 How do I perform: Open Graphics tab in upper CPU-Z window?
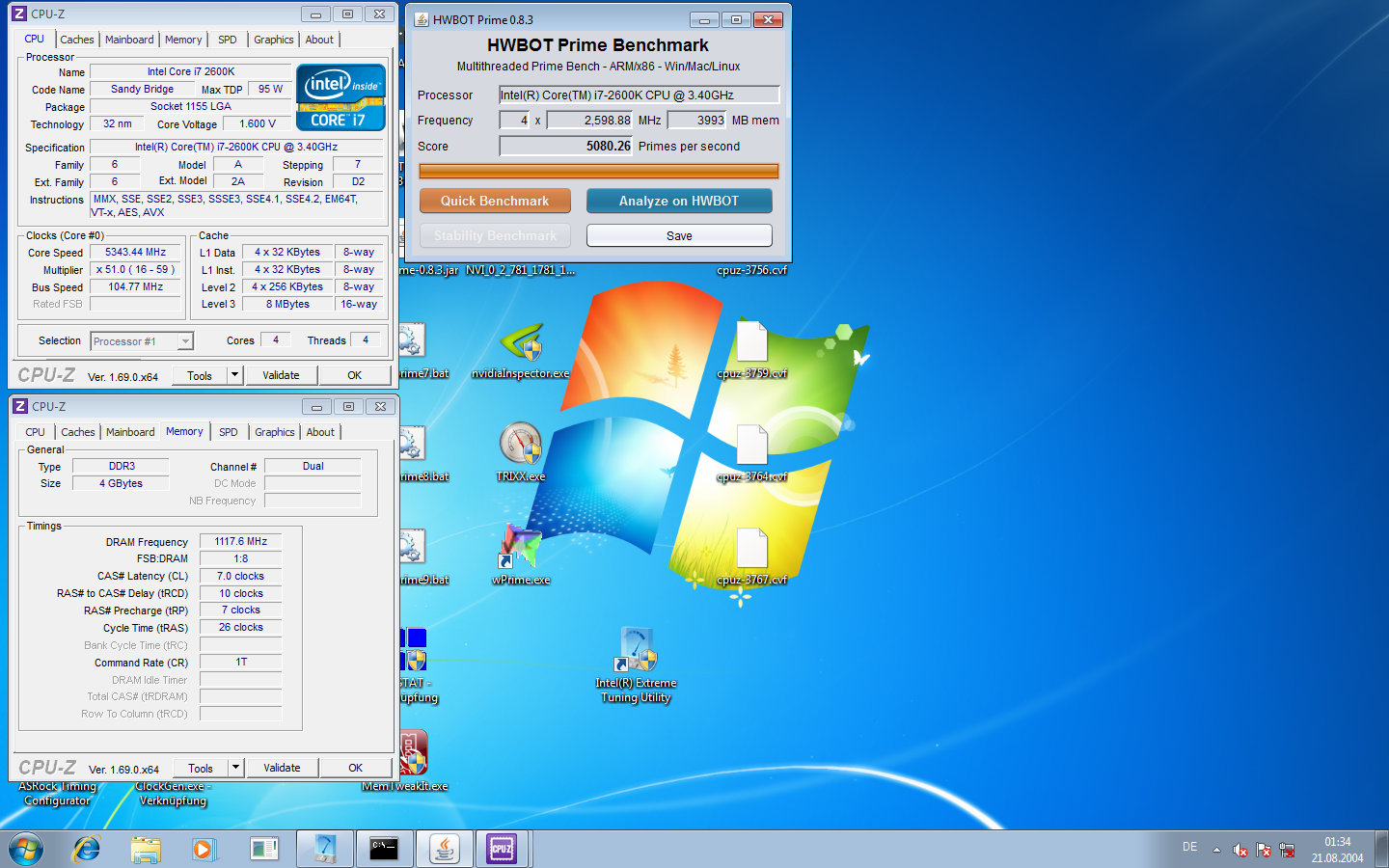click(x=274, y=40)
